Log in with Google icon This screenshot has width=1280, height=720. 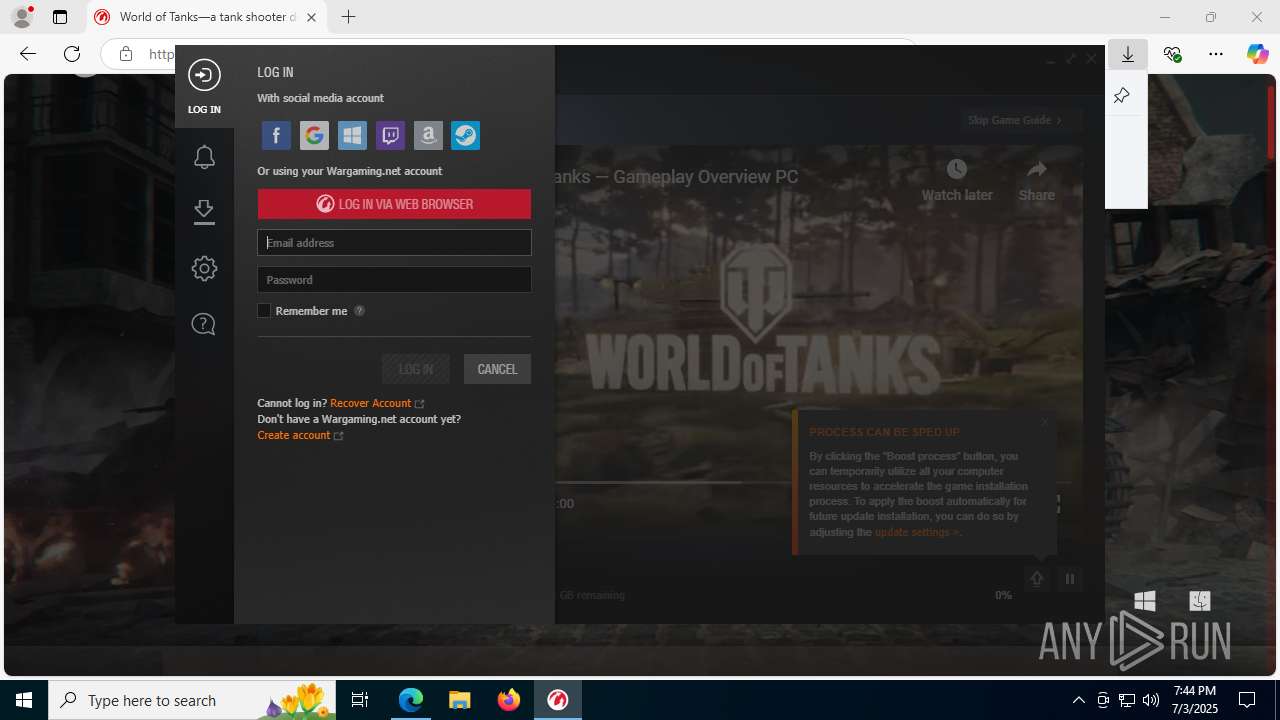(314, 135)
